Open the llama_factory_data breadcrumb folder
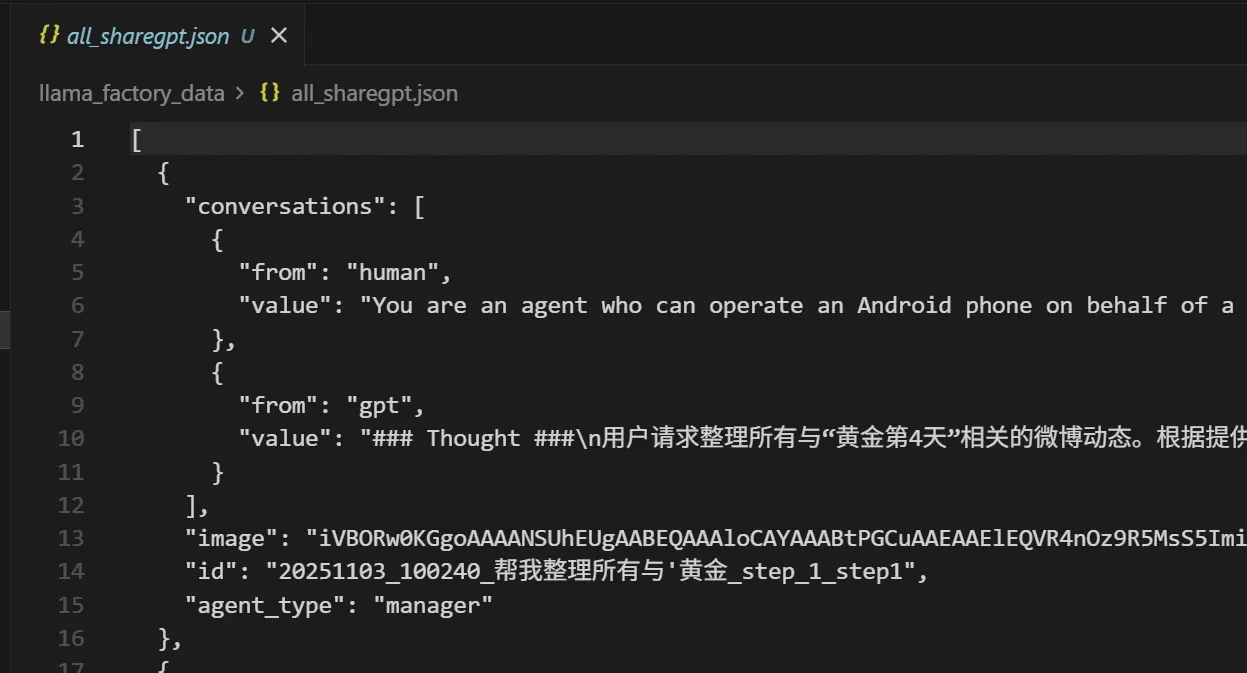The height and width of the screenshot is (673, 1247). click(x=131, y=93)
